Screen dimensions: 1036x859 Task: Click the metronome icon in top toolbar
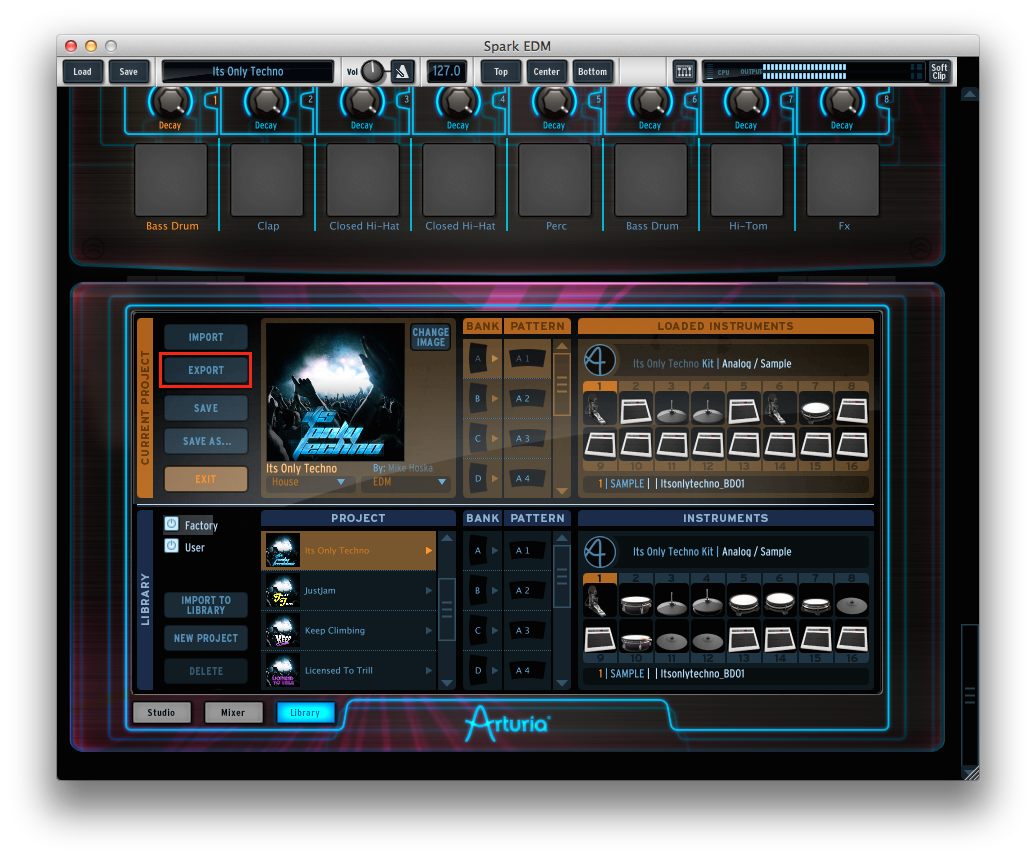tap(402, 72)
